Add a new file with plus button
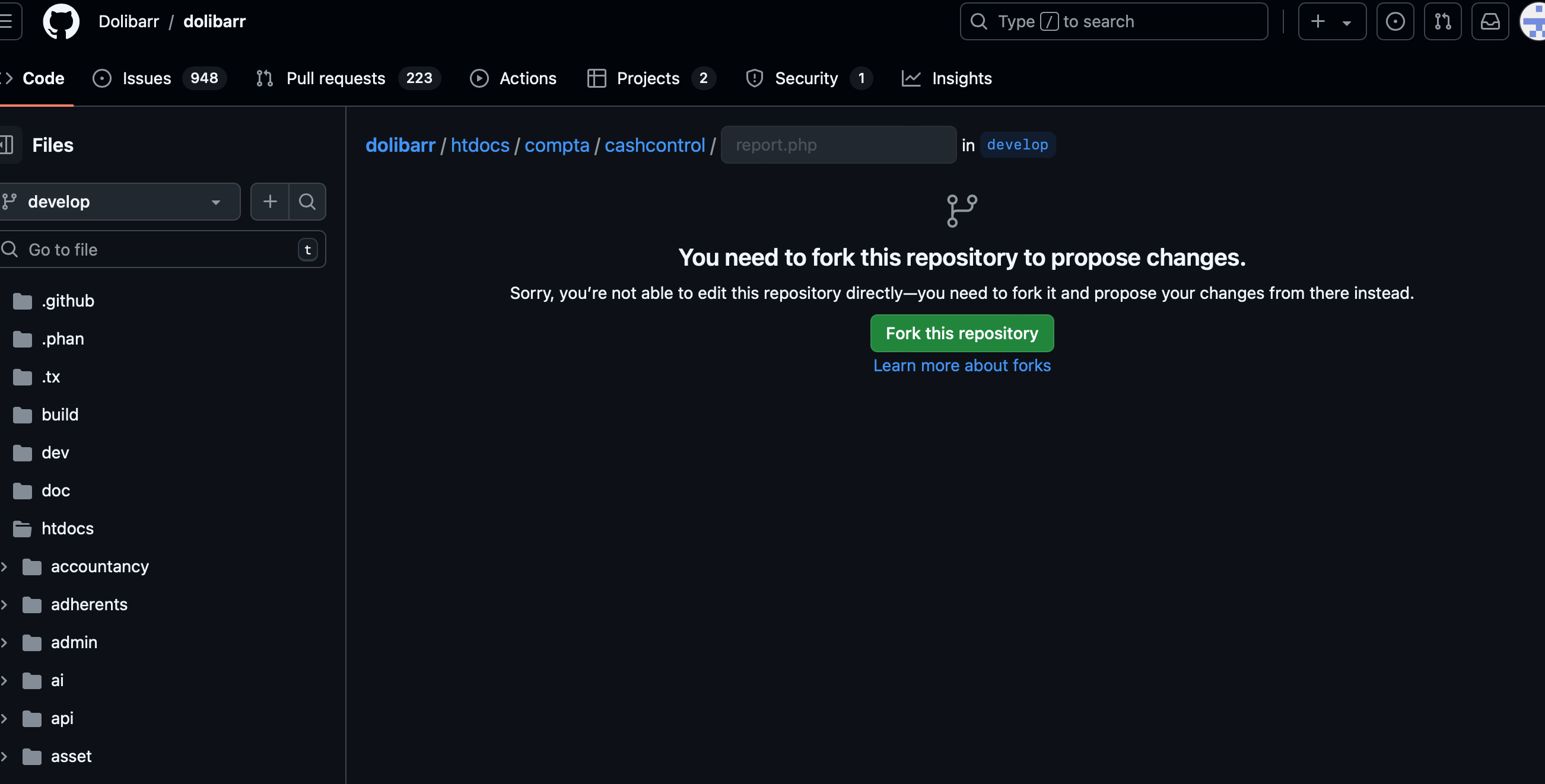This screenshot has width=1545, height=784. point(270,202)
